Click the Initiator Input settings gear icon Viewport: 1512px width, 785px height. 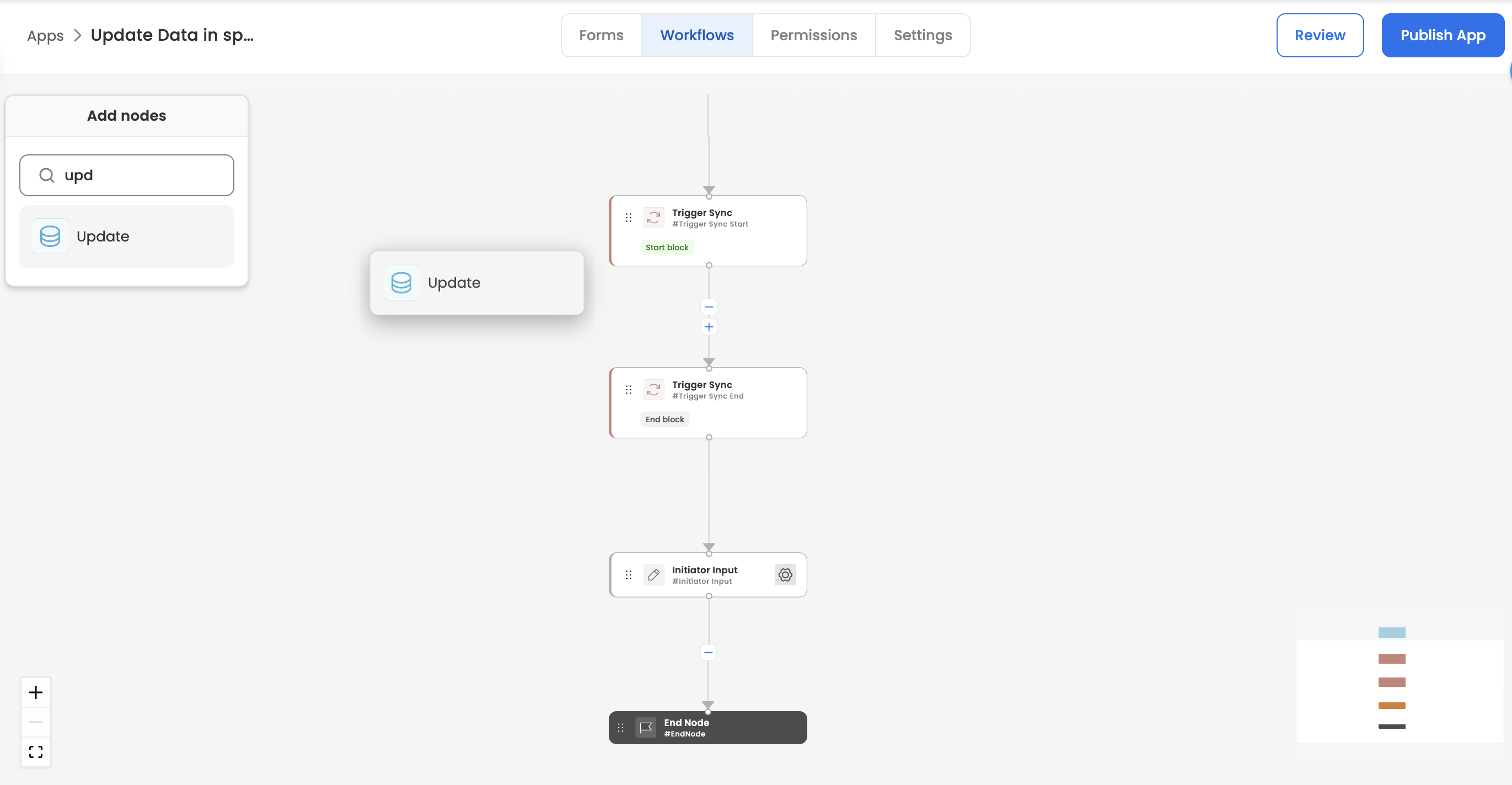pyautogui.click(x=785, y=574)
